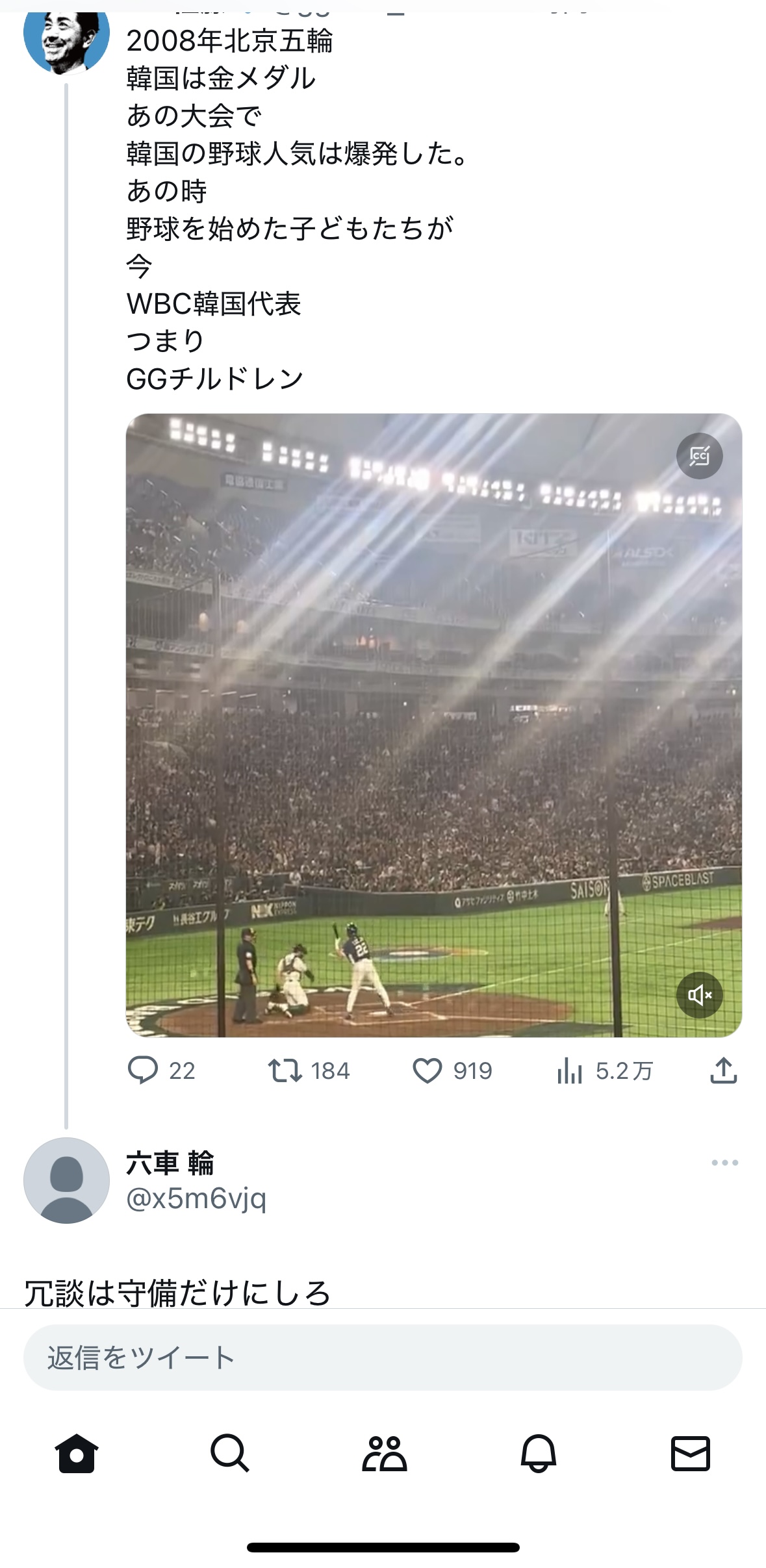Open 六車 輪's default avatar profile
Viewport: 766px width, 1568px height.
pyautogui.click(x=66, y=1180)
